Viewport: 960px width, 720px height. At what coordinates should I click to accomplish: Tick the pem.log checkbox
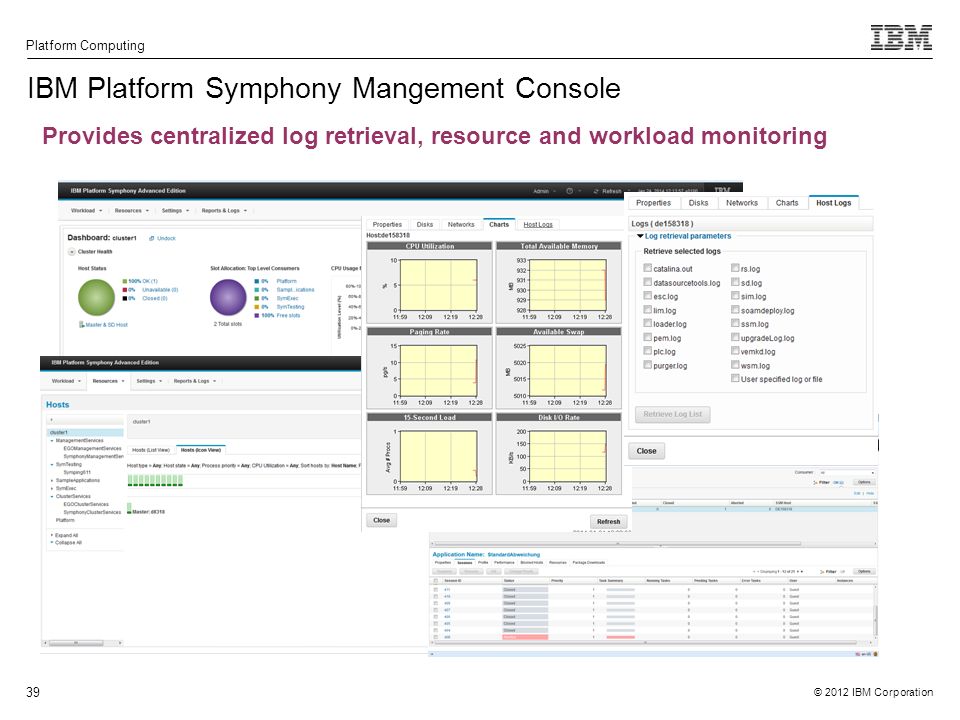[647, 337]
